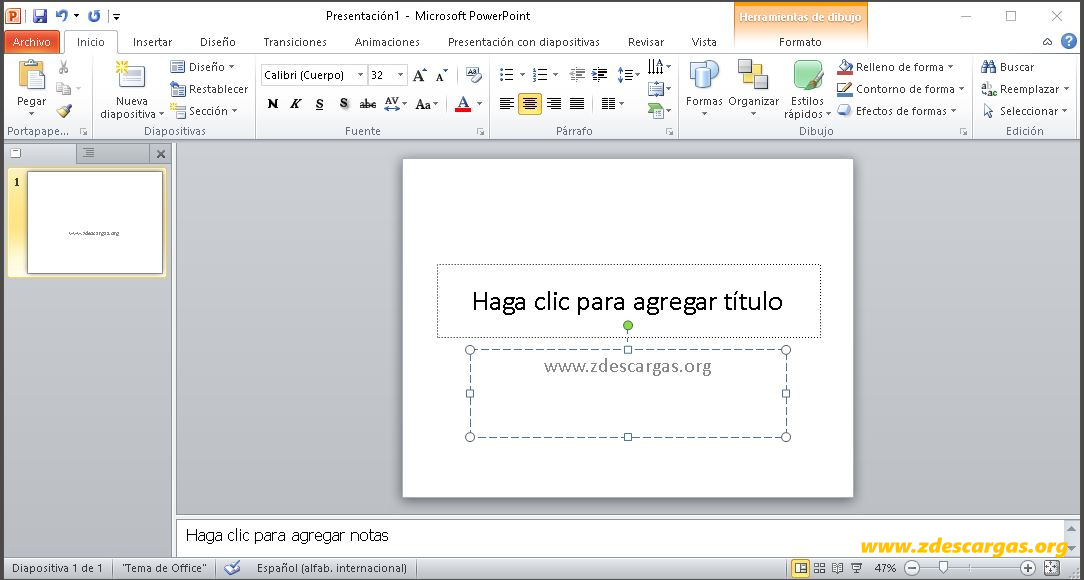This screenshot has width=1084, height=580.
Task: Start slide show from status bar
Action: pyautogui.click(x=857, y=568)
